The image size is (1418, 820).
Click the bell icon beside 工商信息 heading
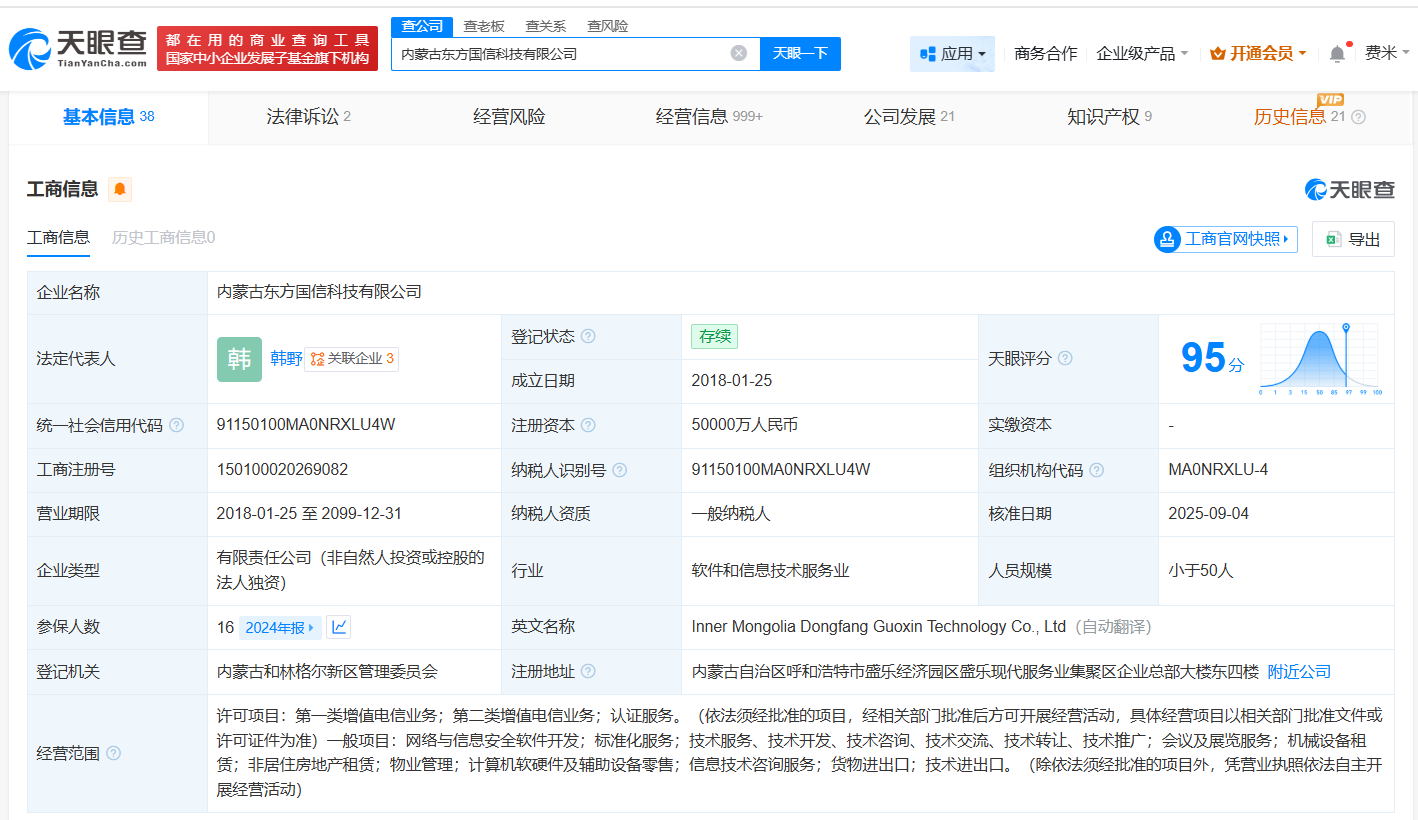[x=119, y=189]
